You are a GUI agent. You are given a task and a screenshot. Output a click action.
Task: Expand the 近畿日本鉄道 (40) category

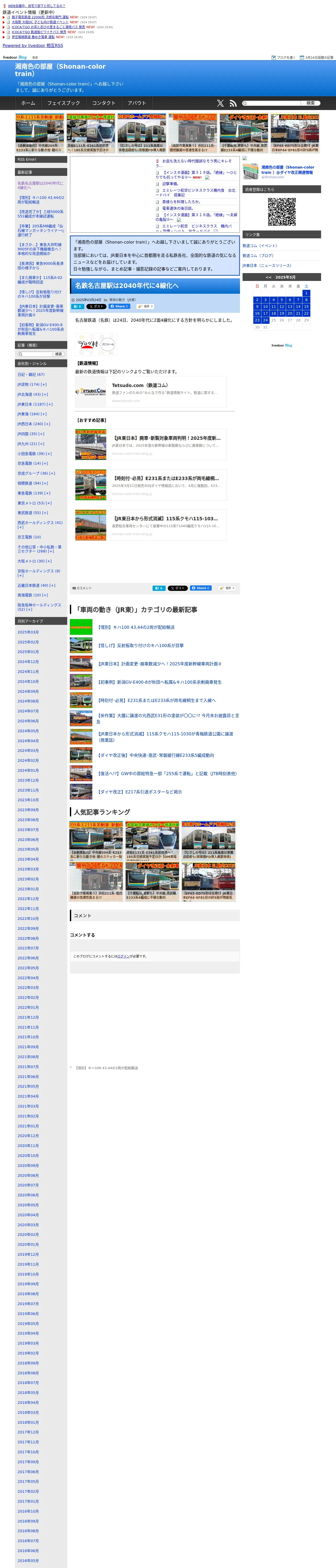52,586
